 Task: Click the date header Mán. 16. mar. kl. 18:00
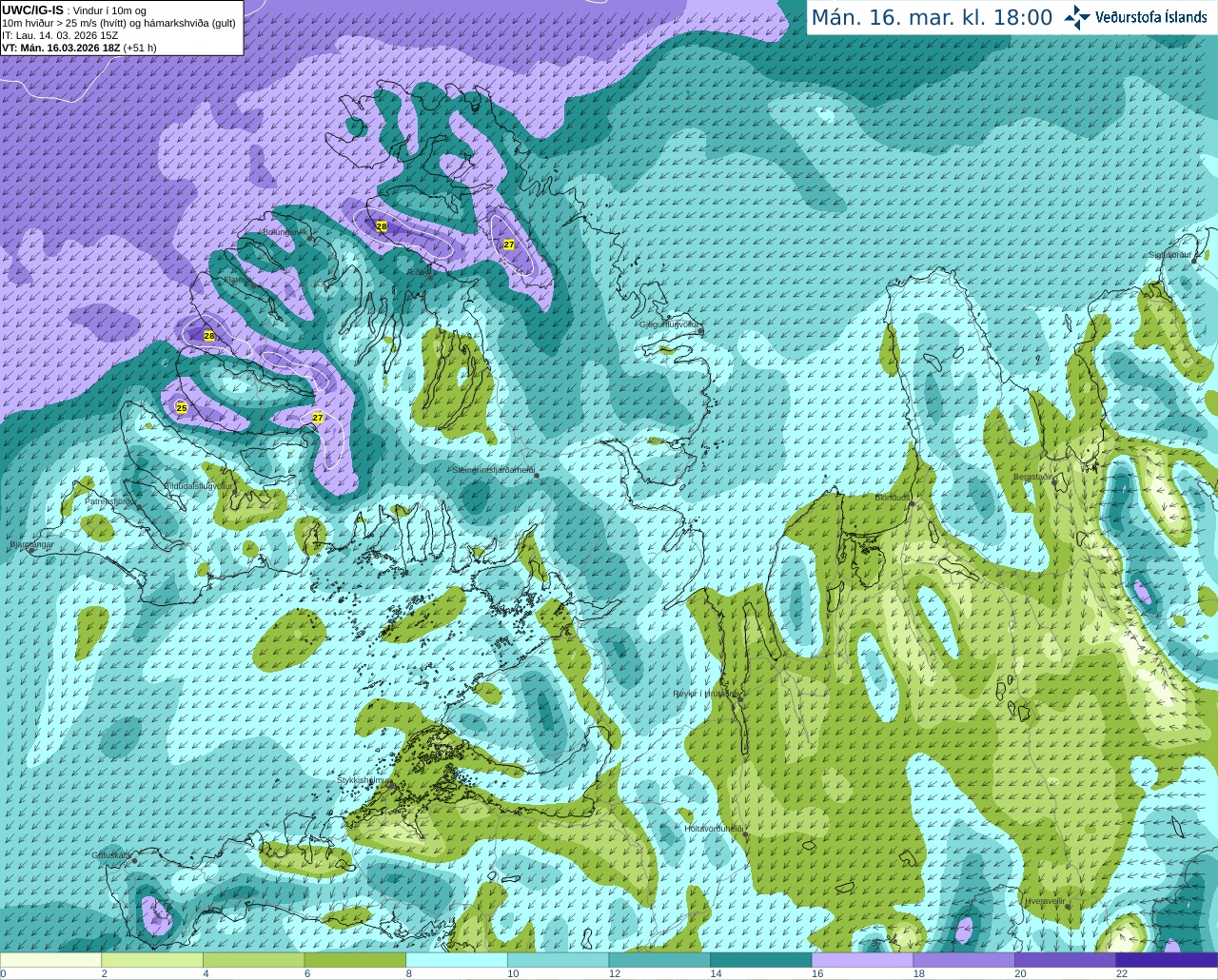pyautogui.click(x=932, y=18)
